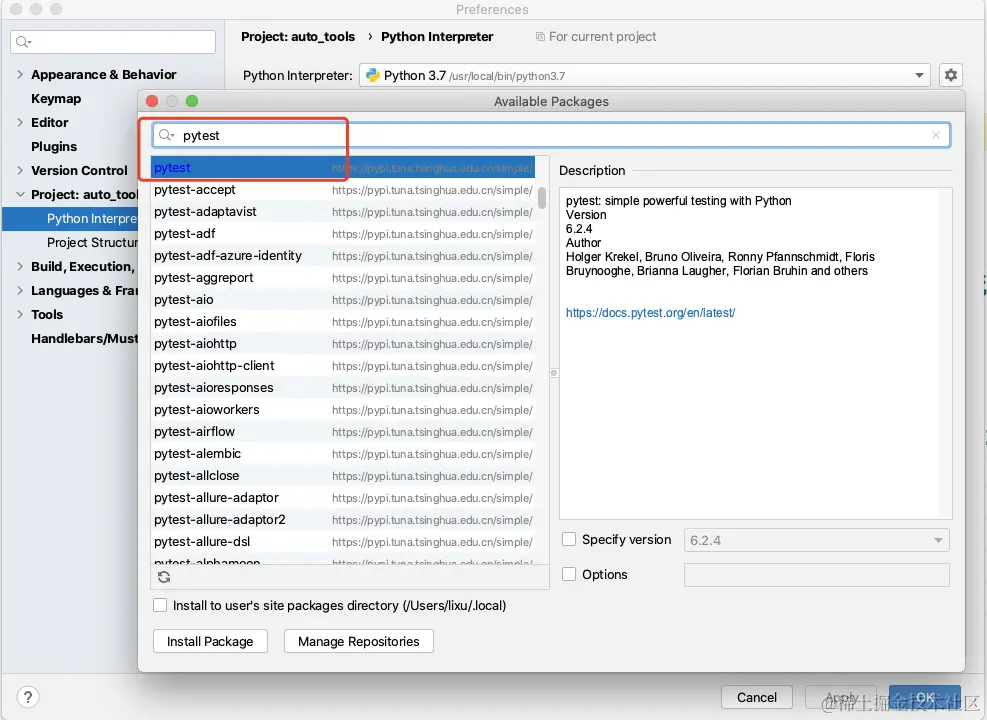Expand the Tools section arrow
The image size is (987, 720).
point(20,314)
